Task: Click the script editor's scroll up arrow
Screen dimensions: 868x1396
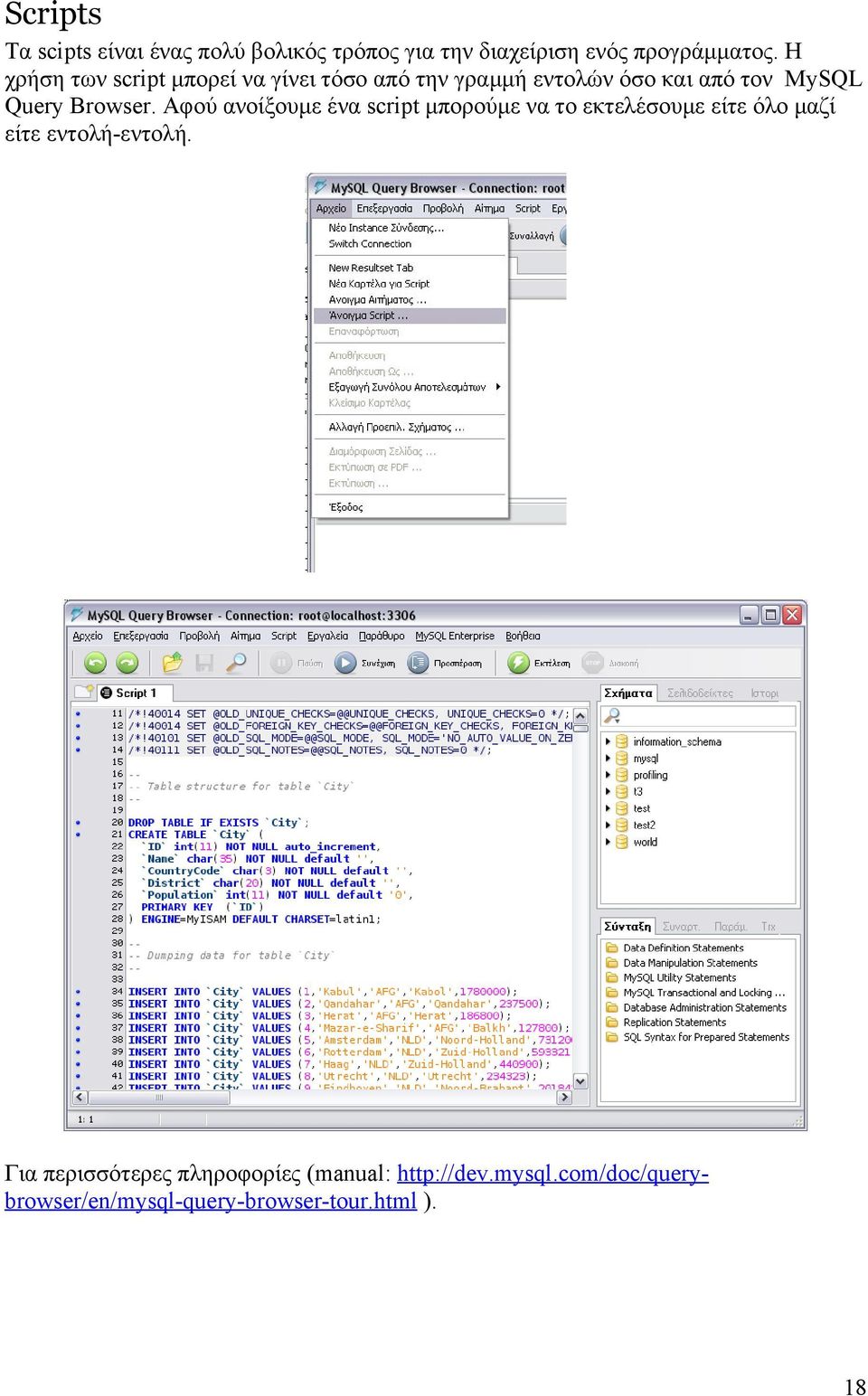Action: (x=580, y=716)
